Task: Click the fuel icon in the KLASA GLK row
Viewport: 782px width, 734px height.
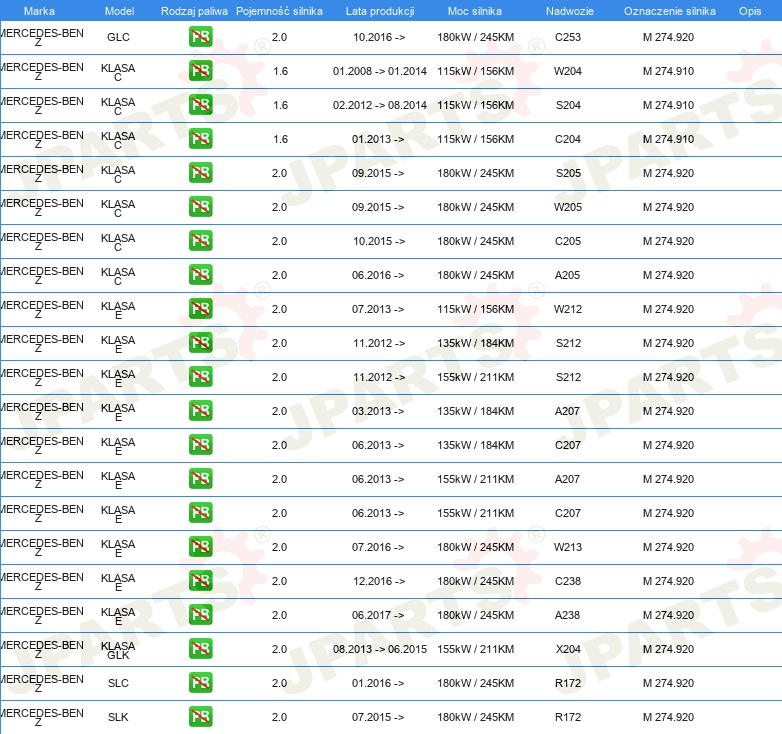Action: tap(200, 650)
